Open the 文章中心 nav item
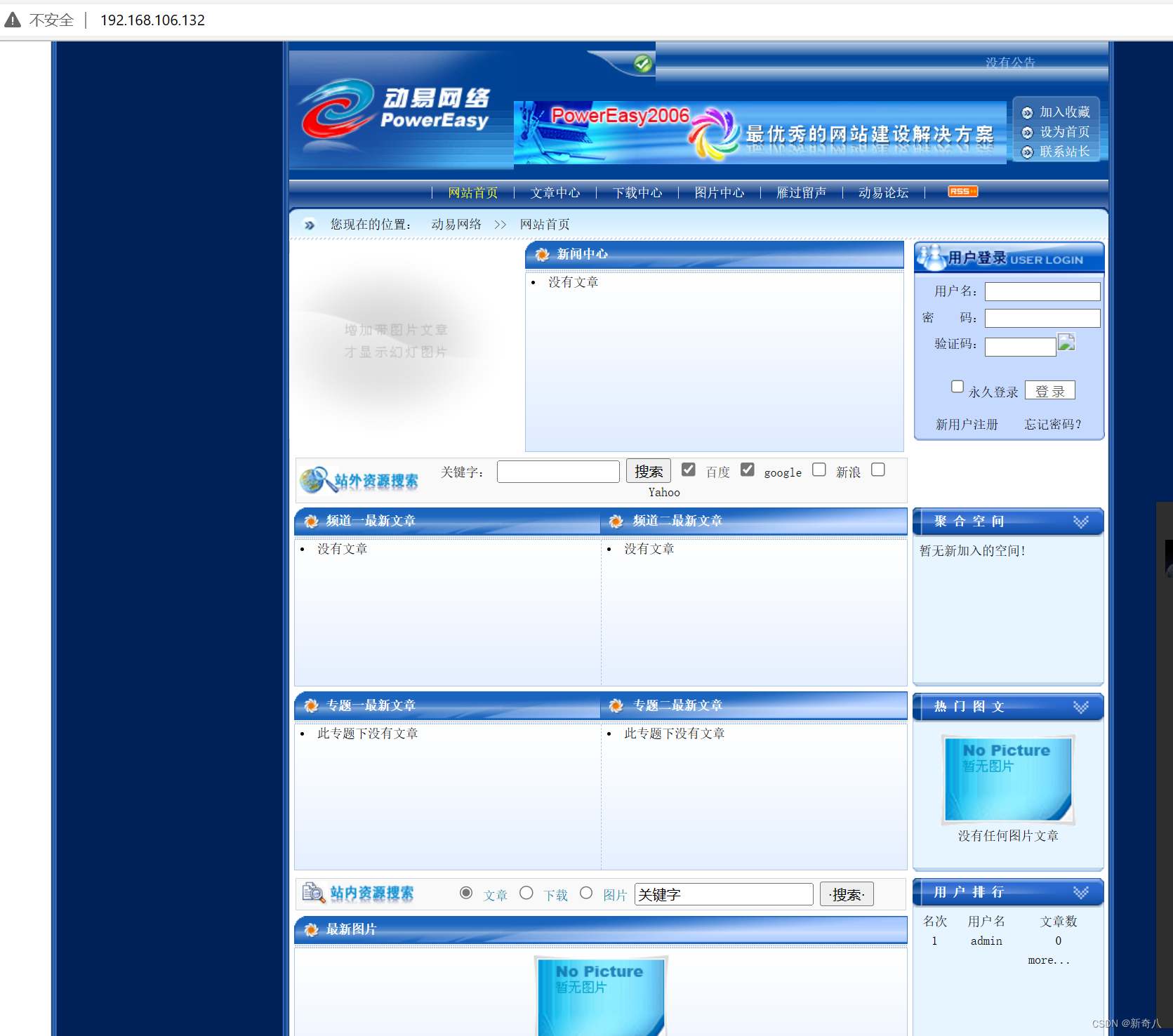Screen dimensions: 1173x1036 pos(555,193)
